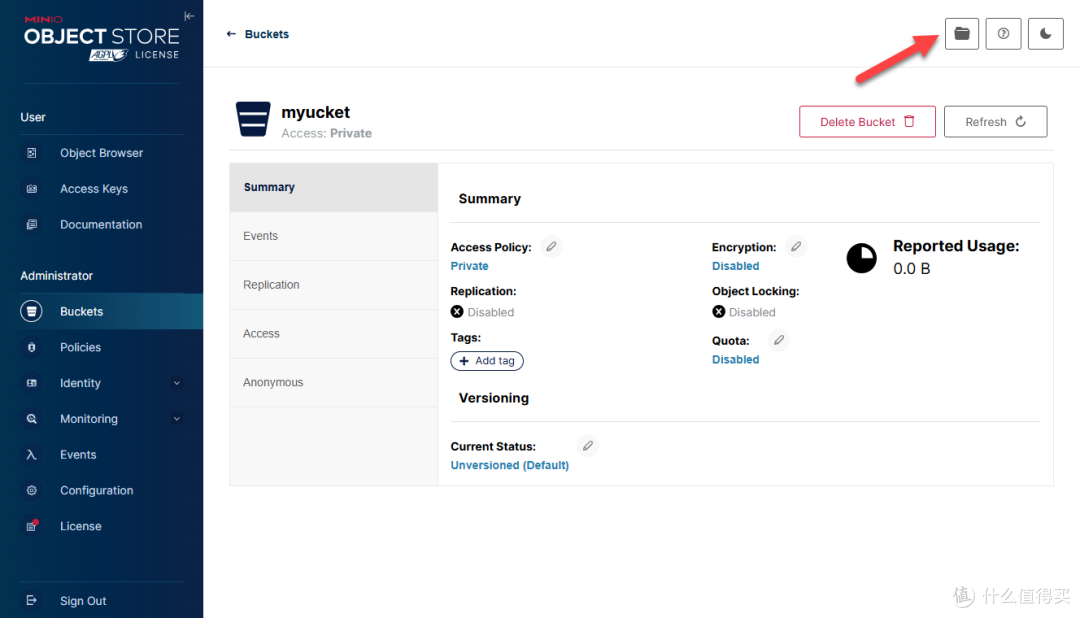Select Buckets in Administrator menu
Viewport: 1080px width, 618px height.
(101, 311)
